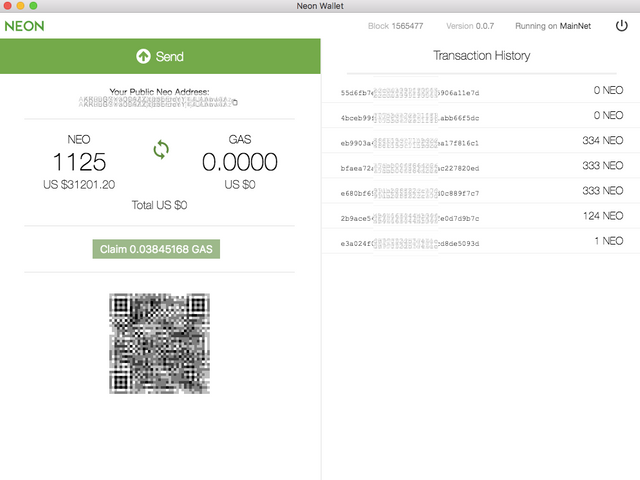The height and width of the screenshot is (480, 640).
Task: Click the 124 NEO amount
Action: click(603, 216)
